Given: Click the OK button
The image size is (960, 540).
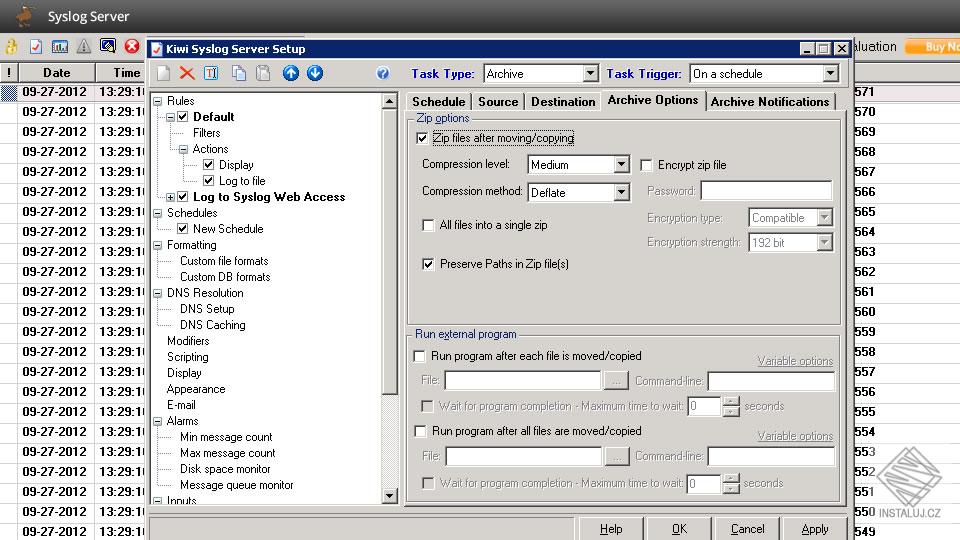Looking at the screenshot, I should click(x=679, y=529).
